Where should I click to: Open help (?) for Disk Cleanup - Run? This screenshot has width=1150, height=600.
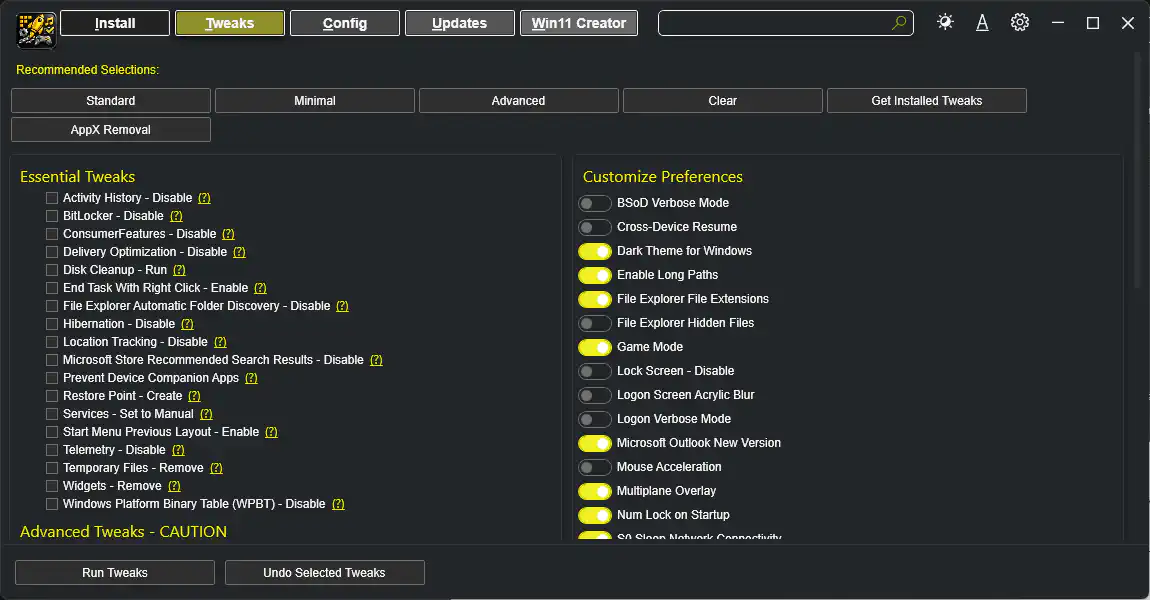click(x=179, y=270)
